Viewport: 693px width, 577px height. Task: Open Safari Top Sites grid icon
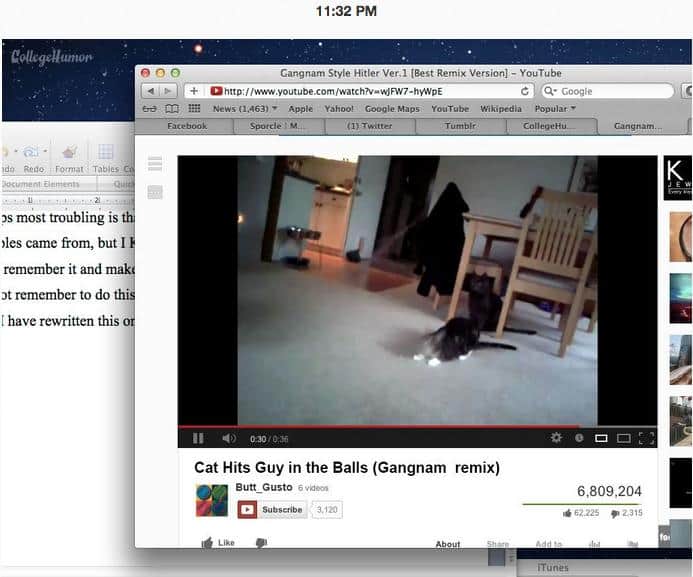coord(194,108)
